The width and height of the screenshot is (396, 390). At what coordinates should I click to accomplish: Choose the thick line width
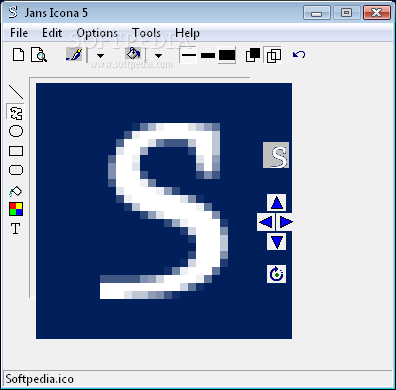227,55
